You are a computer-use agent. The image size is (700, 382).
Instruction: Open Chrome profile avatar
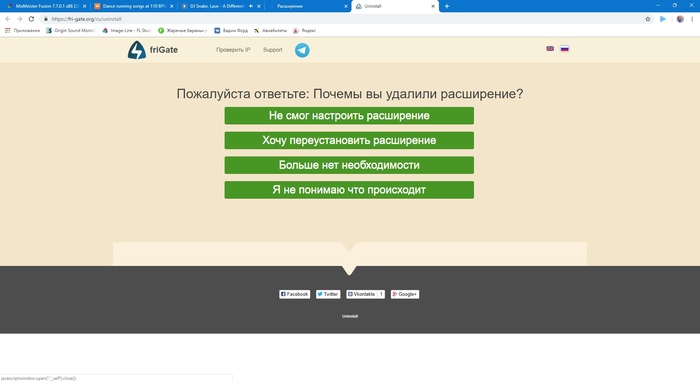point(680,19)
